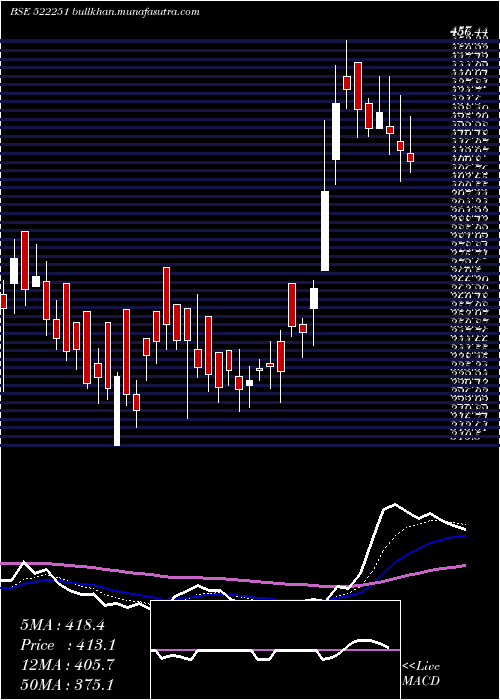Click the white line's peak in the lower panel
This screenshot has width=500, height=700.
(x=395, y=505)
